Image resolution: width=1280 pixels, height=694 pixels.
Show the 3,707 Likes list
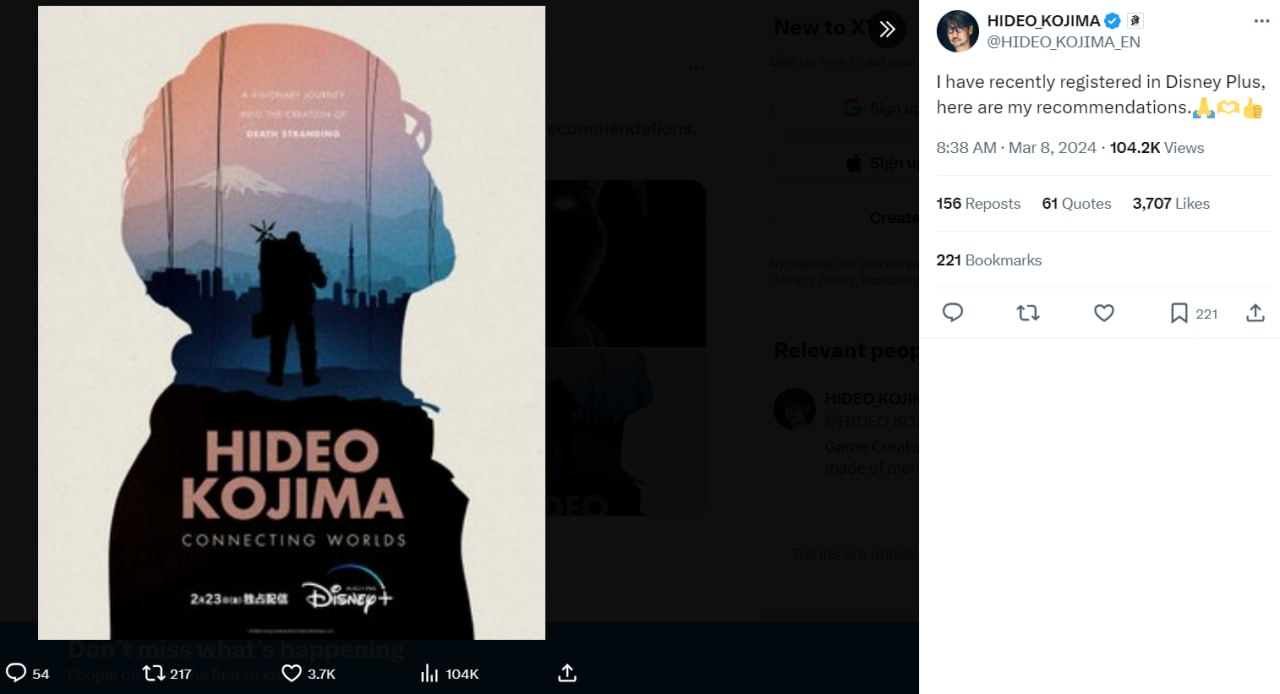[x=1171, y=204]
